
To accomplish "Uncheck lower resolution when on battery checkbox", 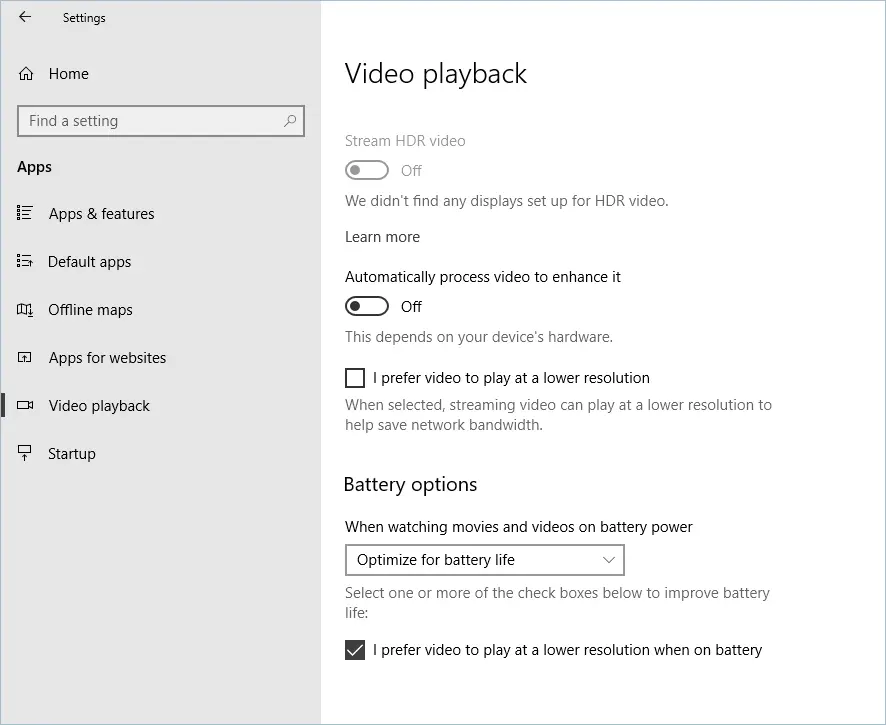I will tap(355, 650).
